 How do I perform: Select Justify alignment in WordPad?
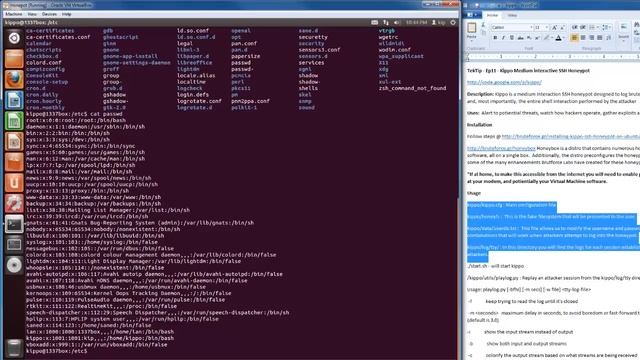600,38
